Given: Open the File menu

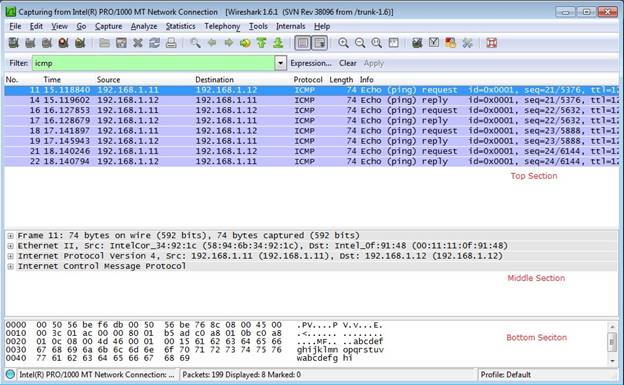Looking at the screenshot, I should (15, 26).
